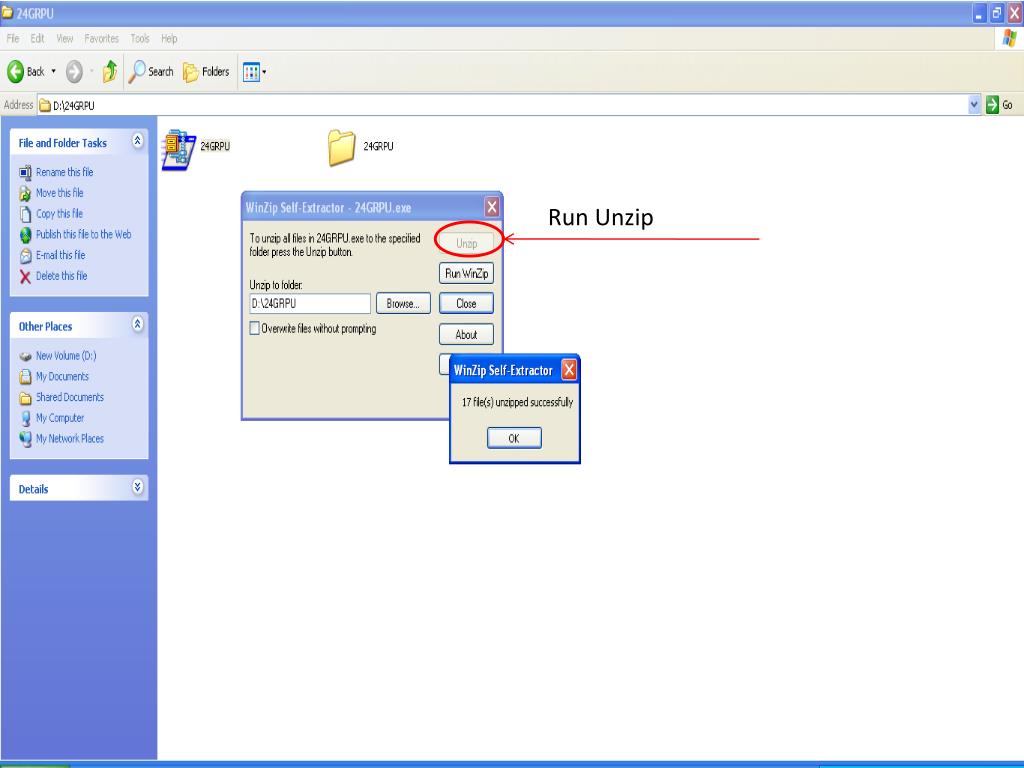Restore down the 24GRPU Explorer window
Viewport: 1024px width, 768px height.
pyautogui.click(x=997, y=13)
